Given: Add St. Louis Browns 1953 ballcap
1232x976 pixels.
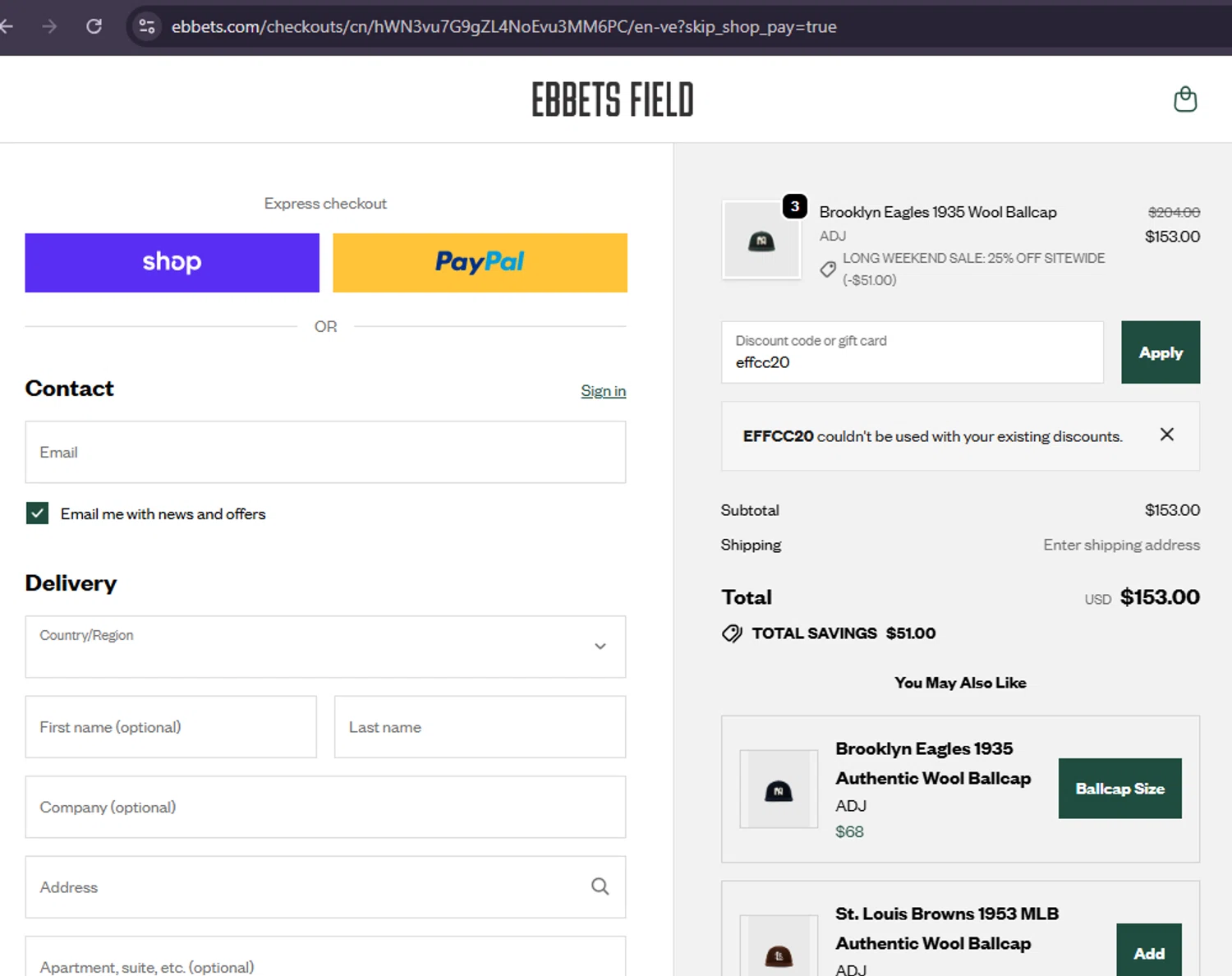Looking at the screenshot, I should pyautogui.click(x=1149, y=951).
